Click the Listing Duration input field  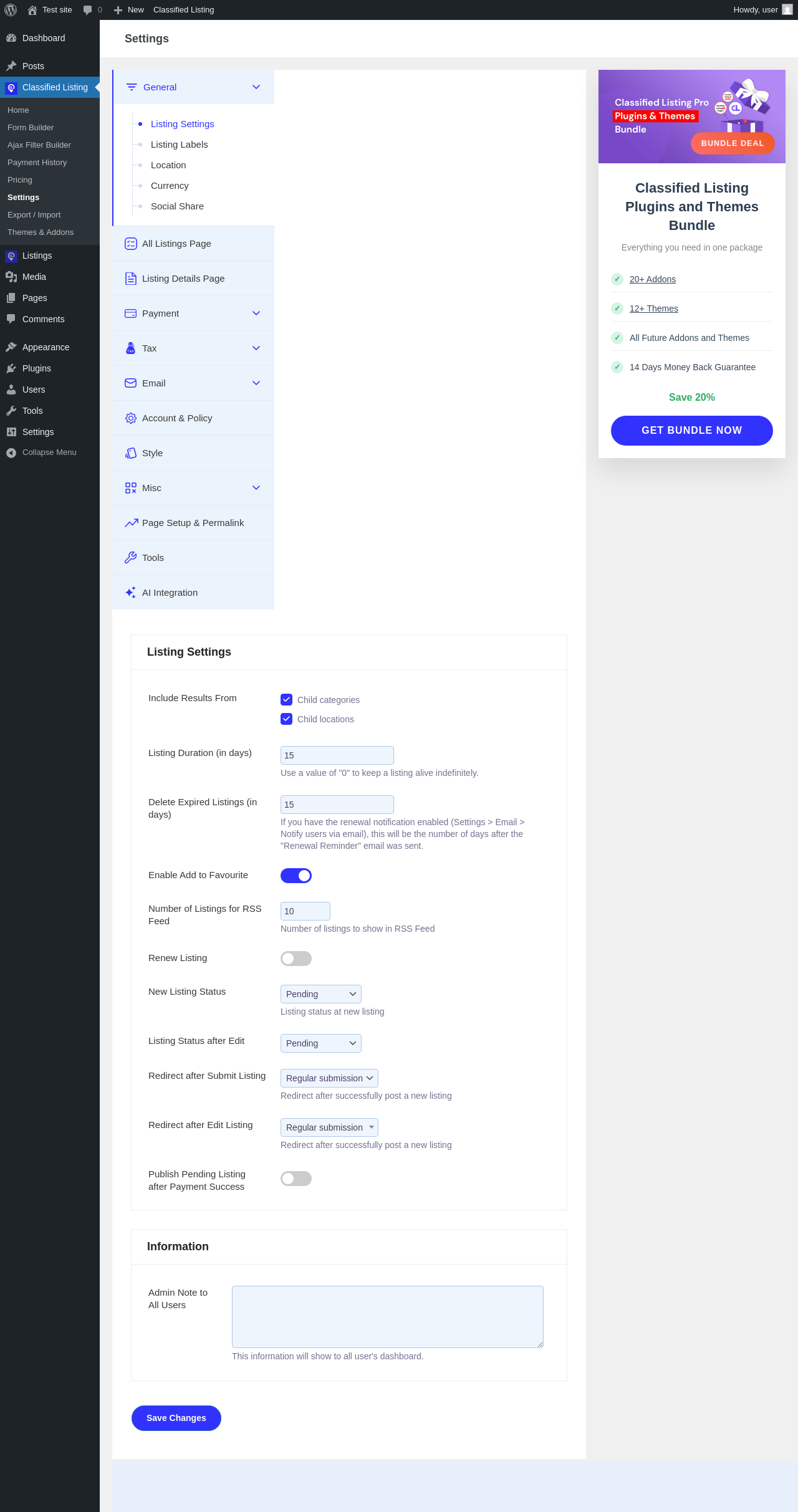[337, 755]
